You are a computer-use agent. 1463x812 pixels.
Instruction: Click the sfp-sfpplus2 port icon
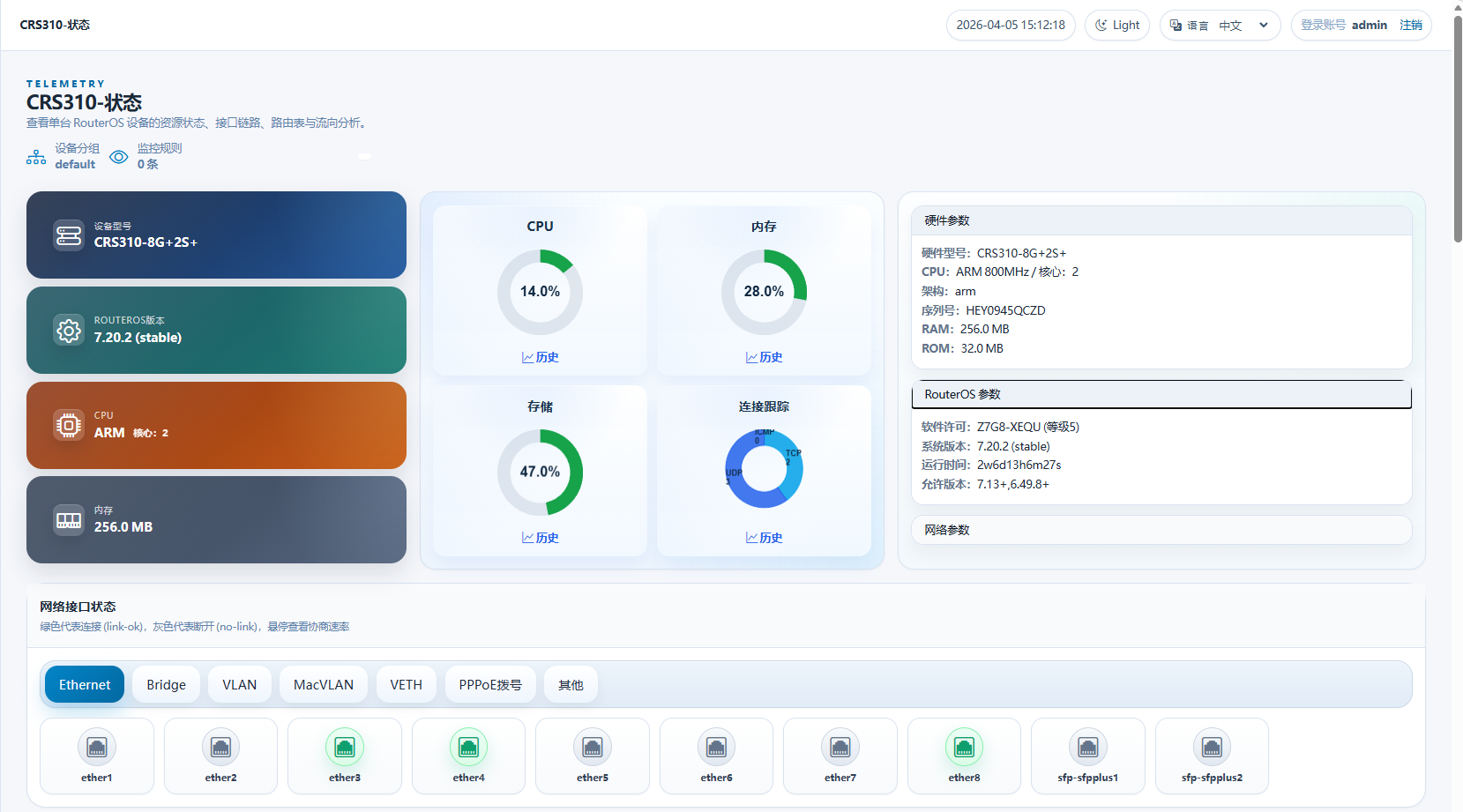pos(1212,748)
